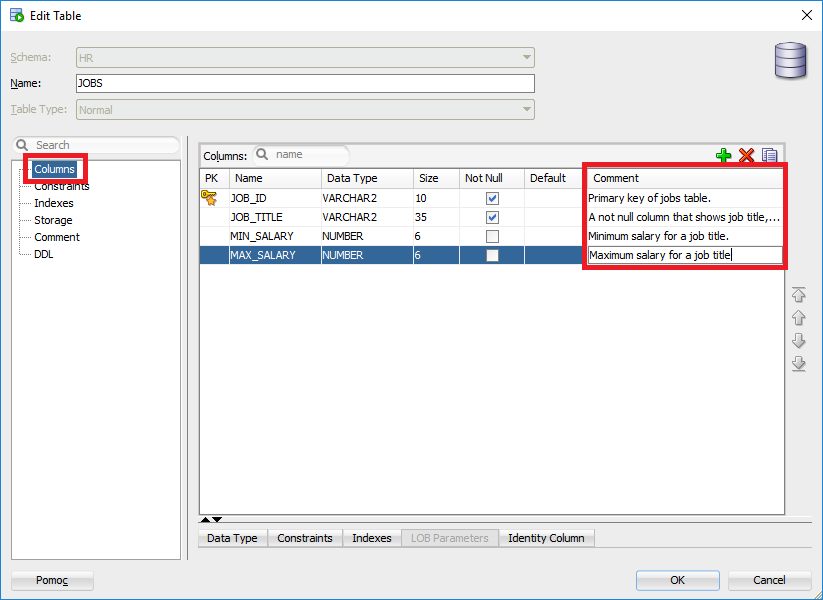
Task: Click the Cancel button
Action: pos(768,580)
